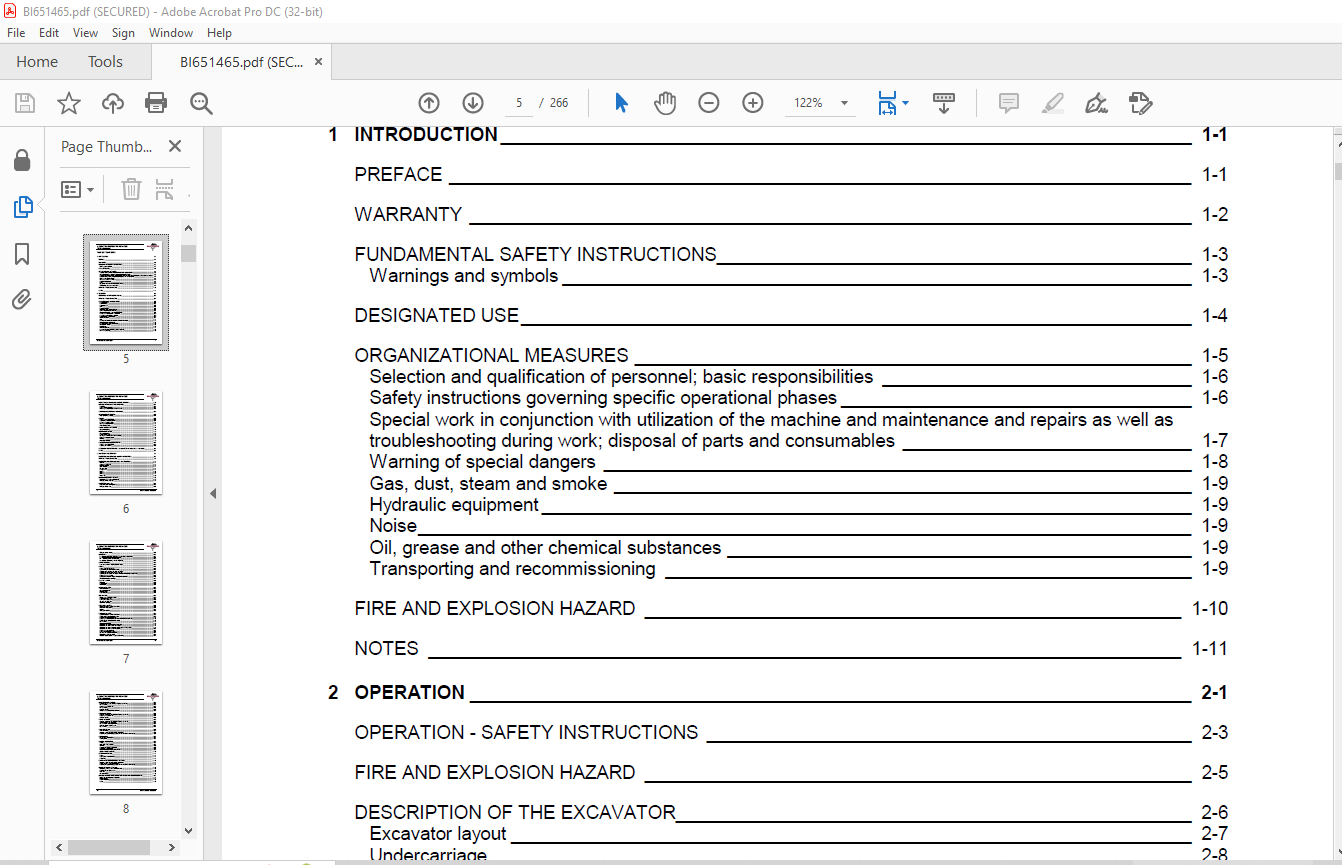Viewport: 1342px width, 865px height.
Task: Open the sign document pen tool
Action: (x=1097, y=103)
